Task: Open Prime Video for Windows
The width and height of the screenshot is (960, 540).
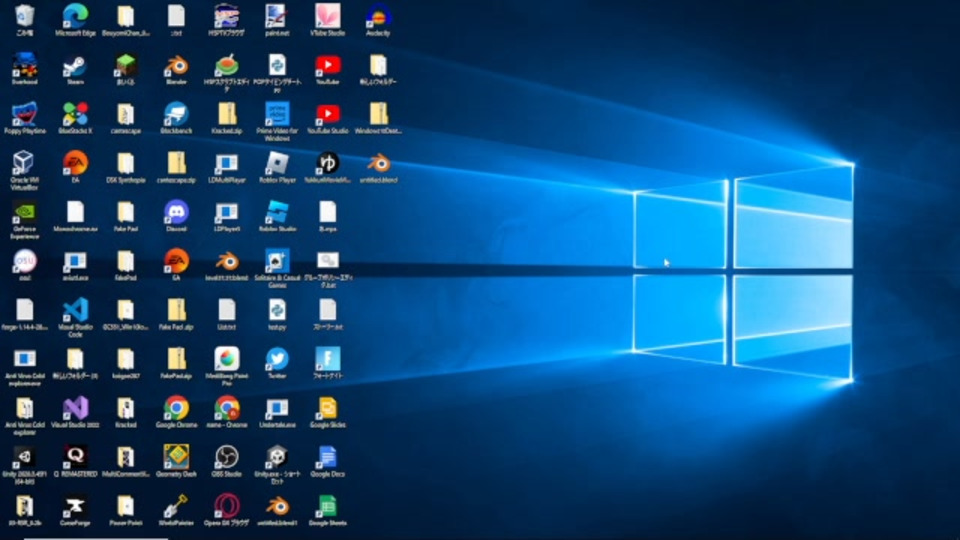Action: (277, 114)
